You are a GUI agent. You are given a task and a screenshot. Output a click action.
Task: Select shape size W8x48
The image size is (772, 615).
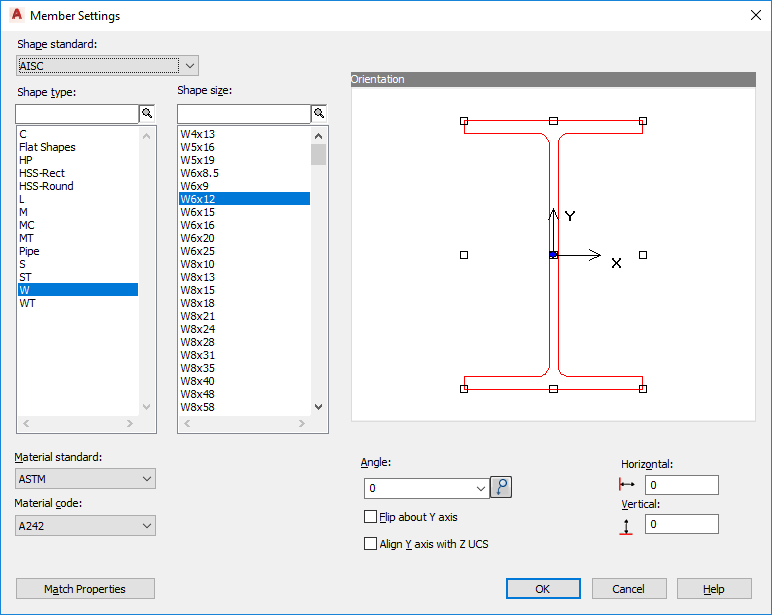[245, 394]
